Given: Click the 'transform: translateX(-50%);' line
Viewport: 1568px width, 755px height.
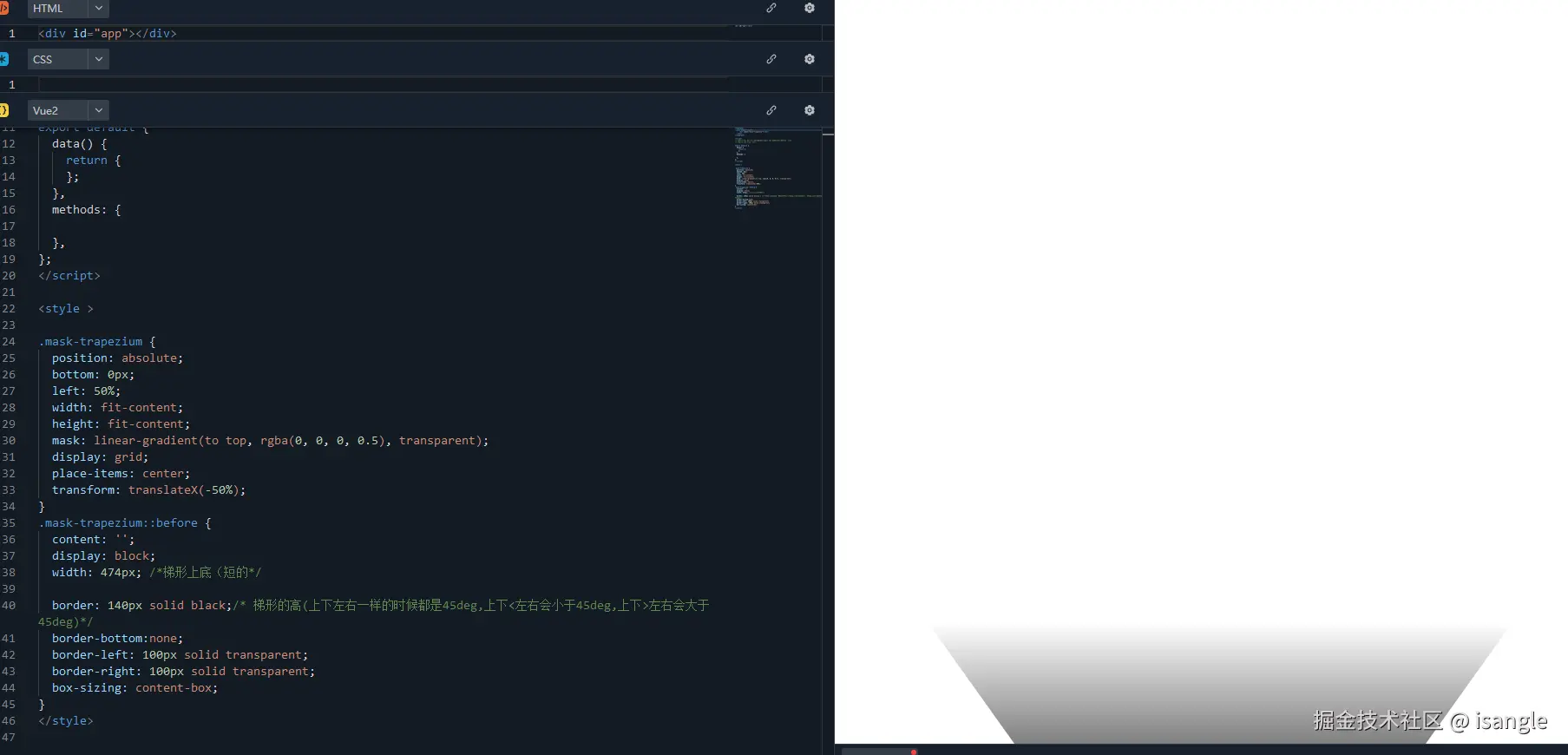Looking at the screenshot, I should point(148,489).
